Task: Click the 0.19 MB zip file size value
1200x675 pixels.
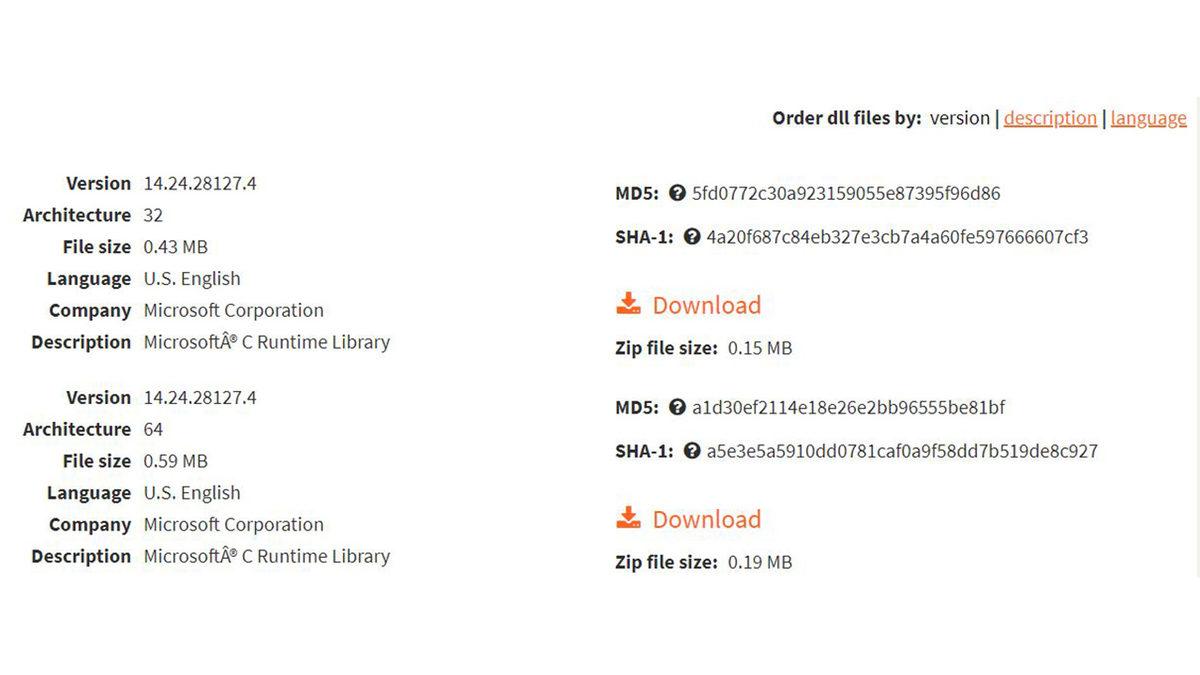Action: pyautogui.click(x=760, y=562)
